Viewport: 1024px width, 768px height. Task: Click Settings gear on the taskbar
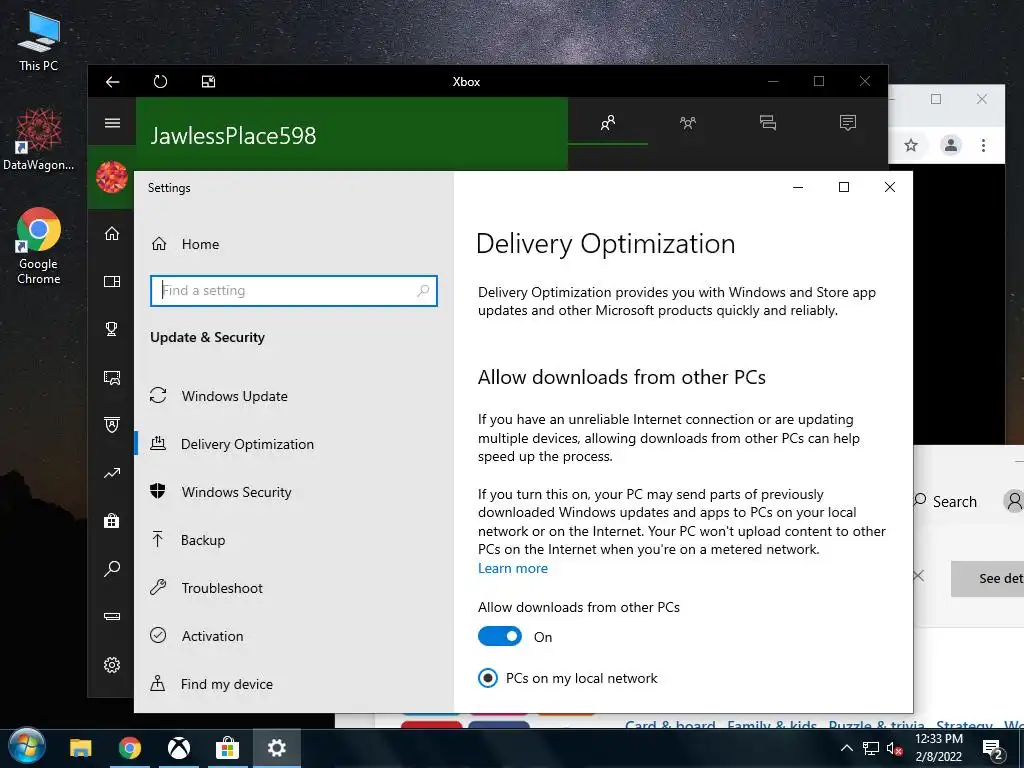point(276,748)
